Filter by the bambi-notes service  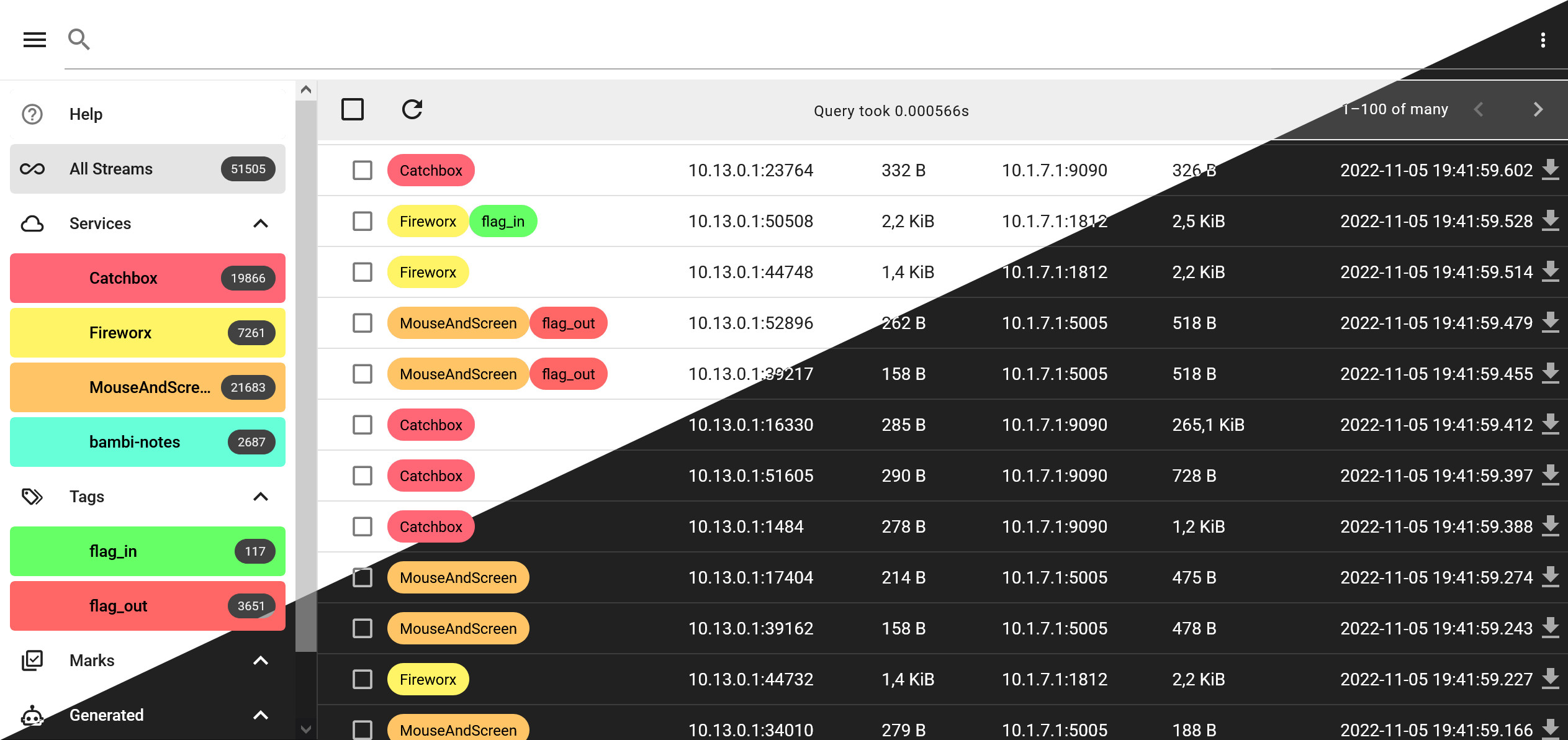point(147,442)
